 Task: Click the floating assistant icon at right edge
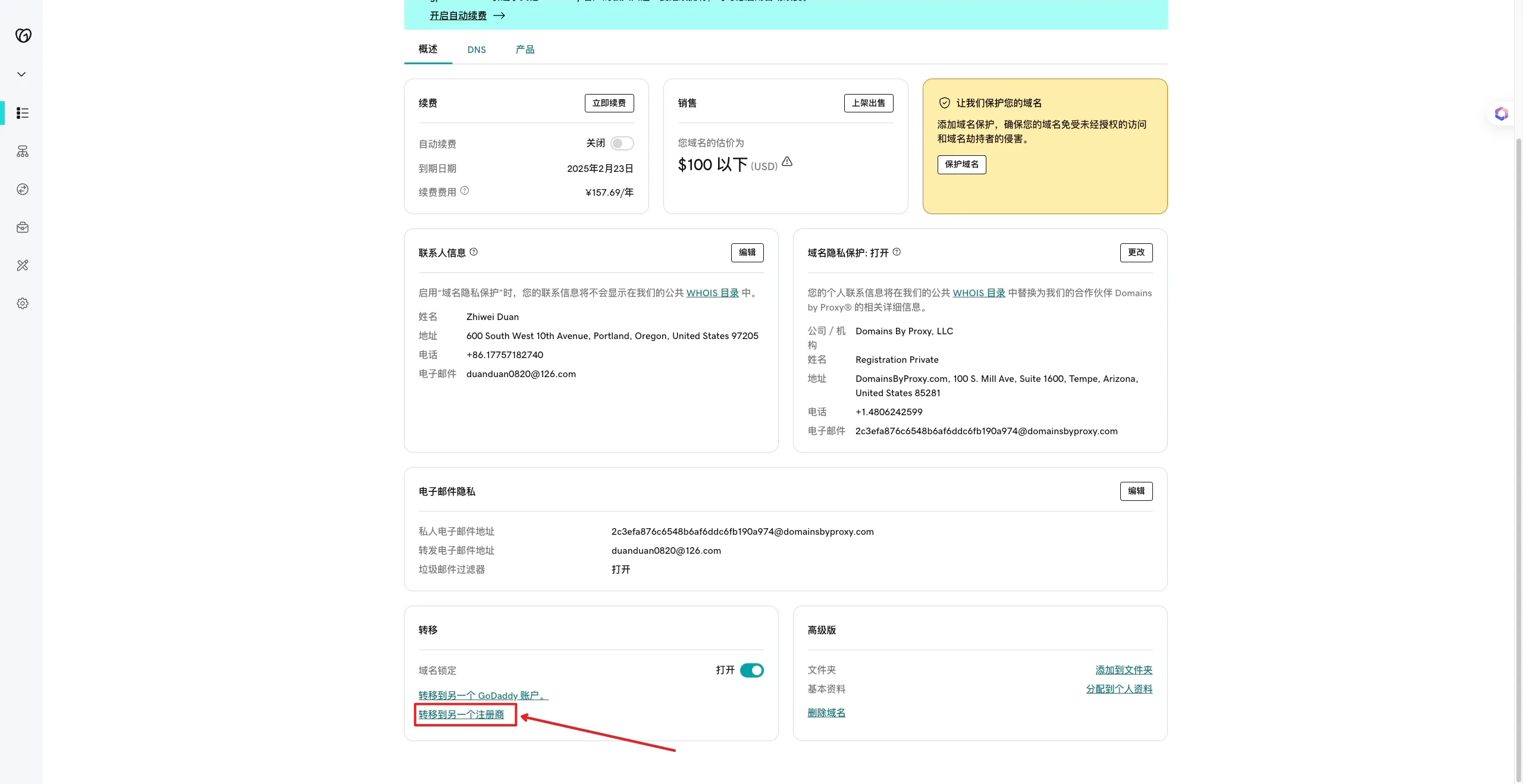(x=1501, y=114)
